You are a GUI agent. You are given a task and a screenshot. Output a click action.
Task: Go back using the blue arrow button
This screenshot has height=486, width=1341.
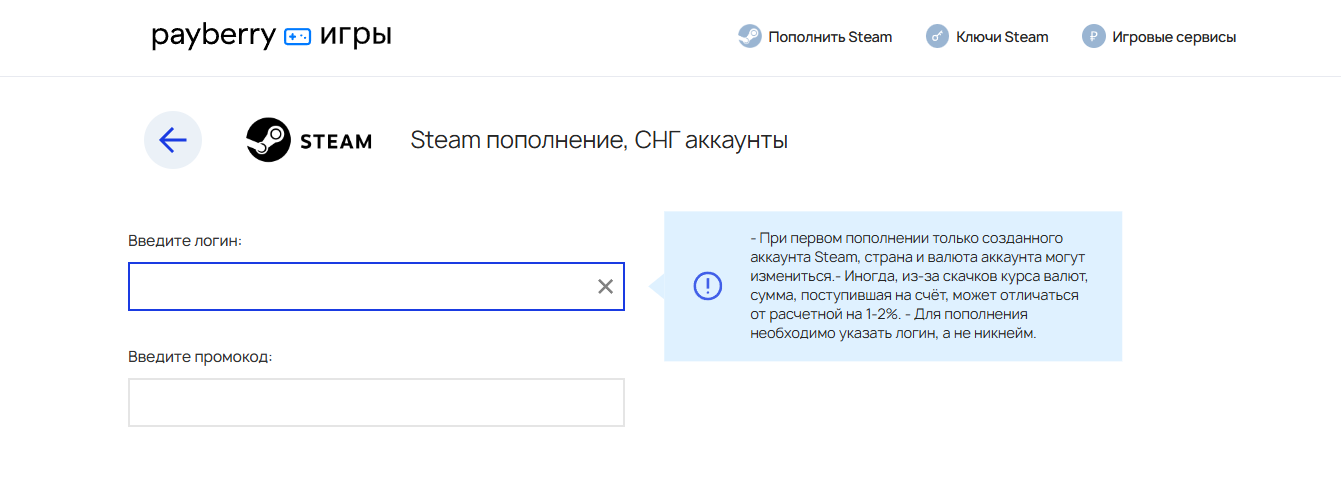coord(173,140)
